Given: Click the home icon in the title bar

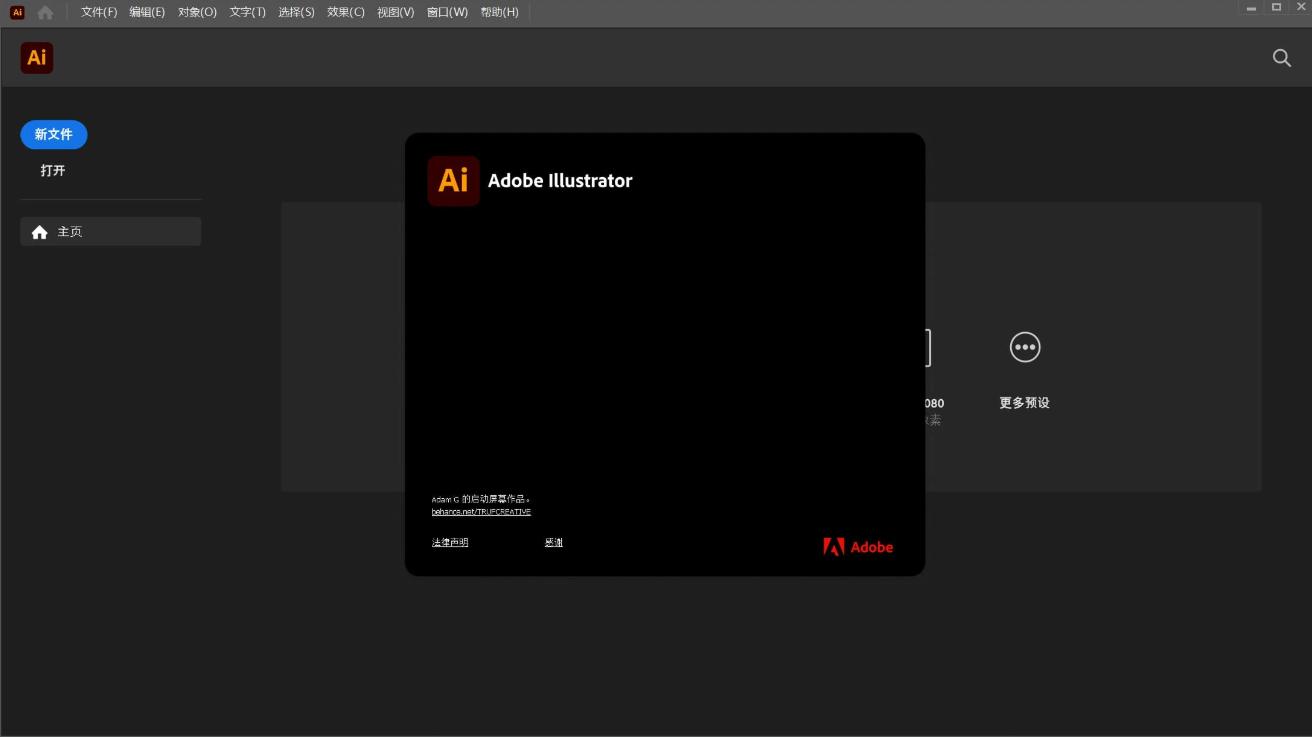Looking at the screenshot, I should pyautogui.click(x=45, y=12).
